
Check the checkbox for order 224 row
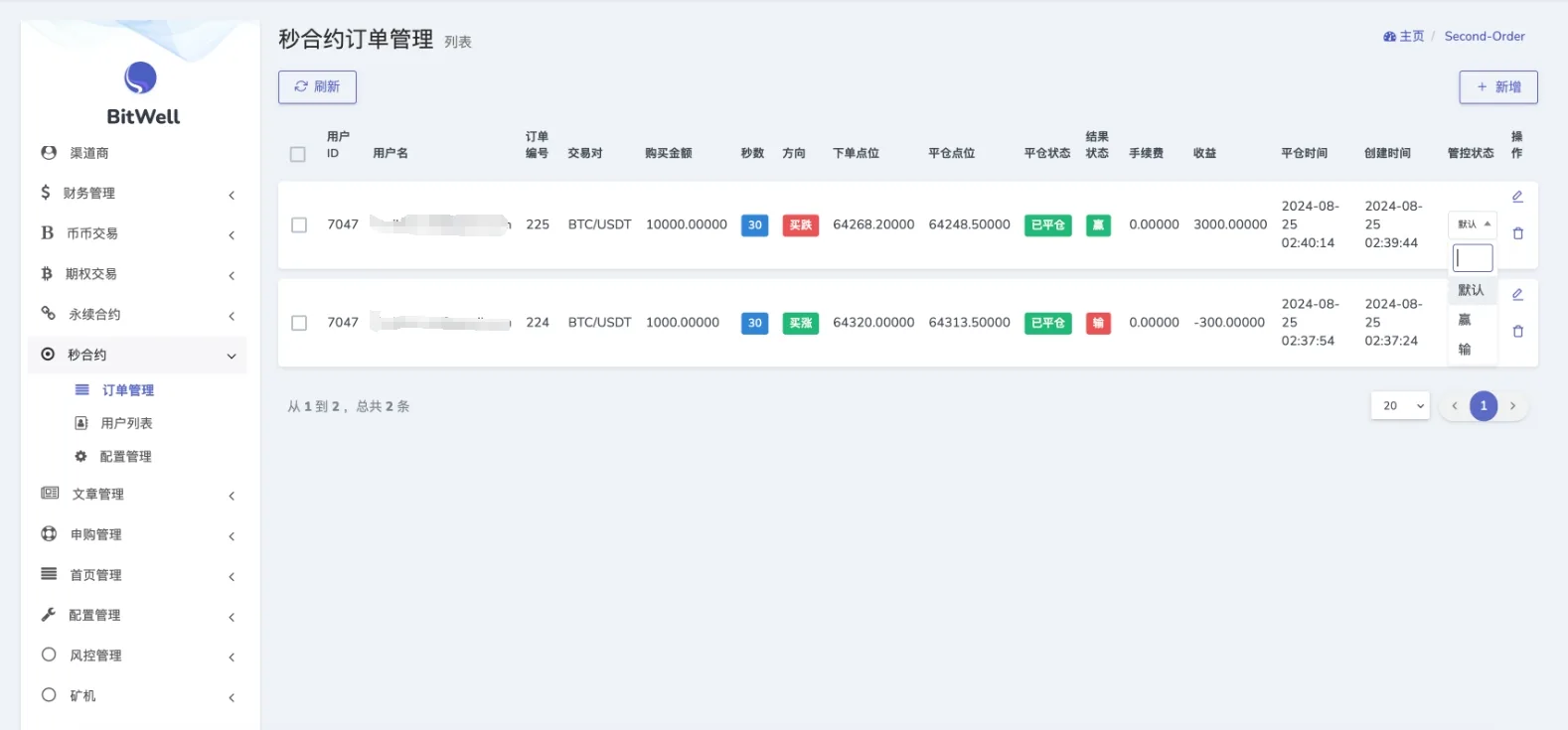(x=299, y=323)
